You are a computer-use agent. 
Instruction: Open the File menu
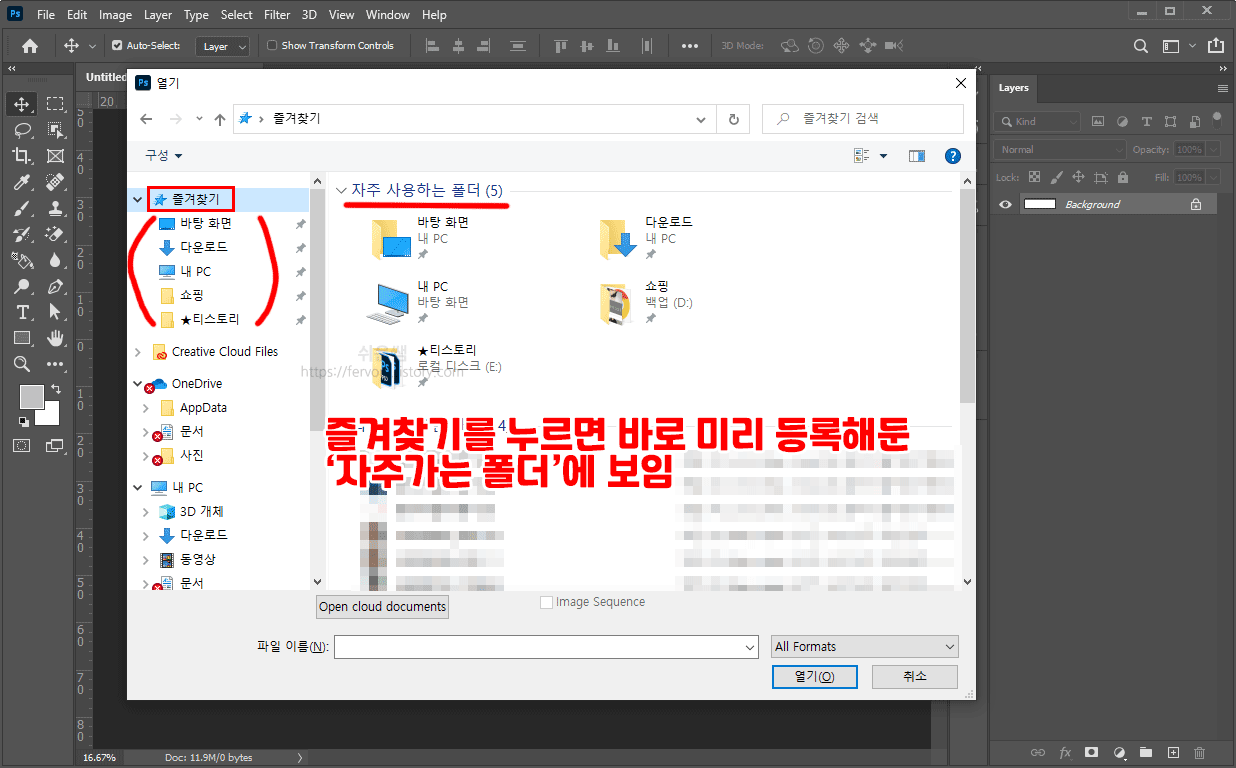tap(46, 15)
